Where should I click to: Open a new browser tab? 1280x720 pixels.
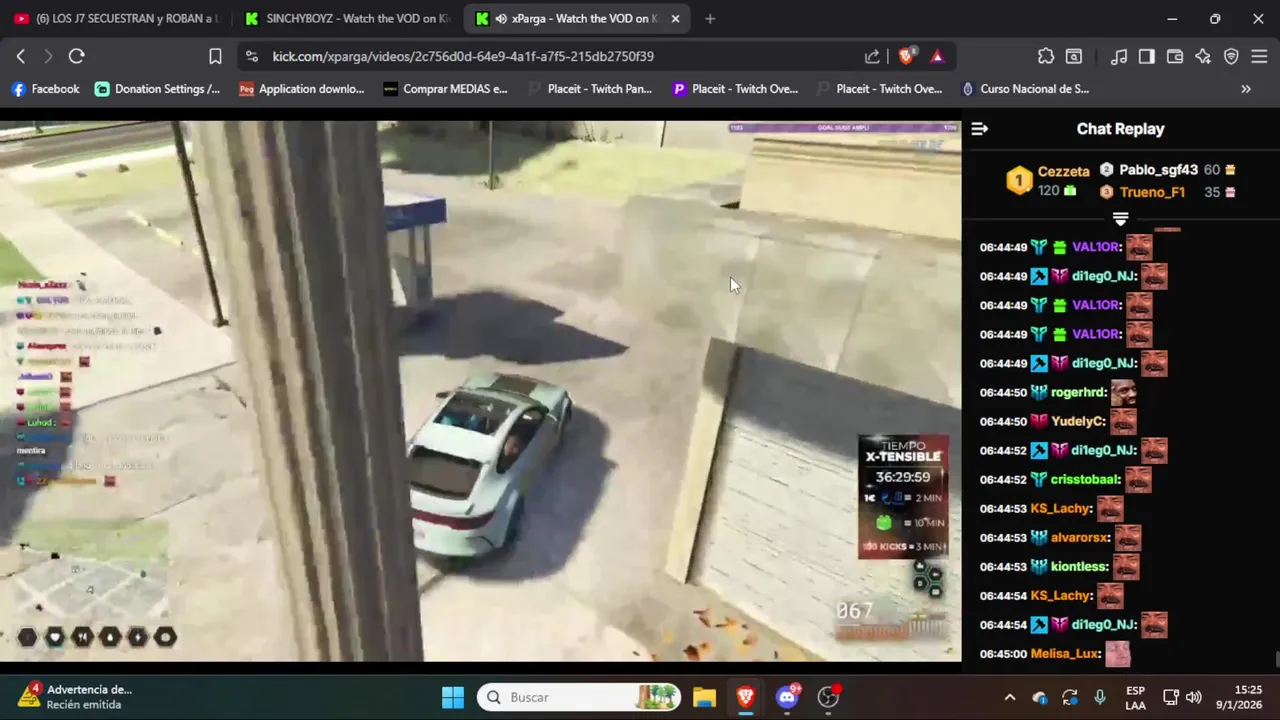tap(710, 19)
